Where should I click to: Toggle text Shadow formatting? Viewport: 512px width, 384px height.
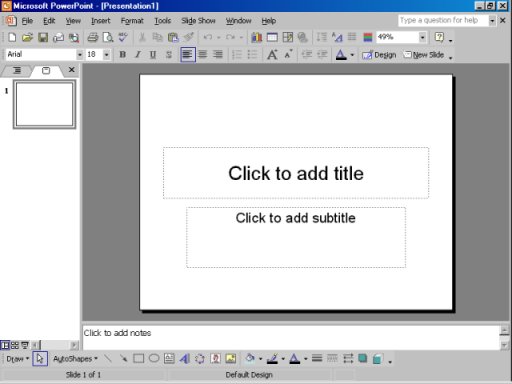169,55
